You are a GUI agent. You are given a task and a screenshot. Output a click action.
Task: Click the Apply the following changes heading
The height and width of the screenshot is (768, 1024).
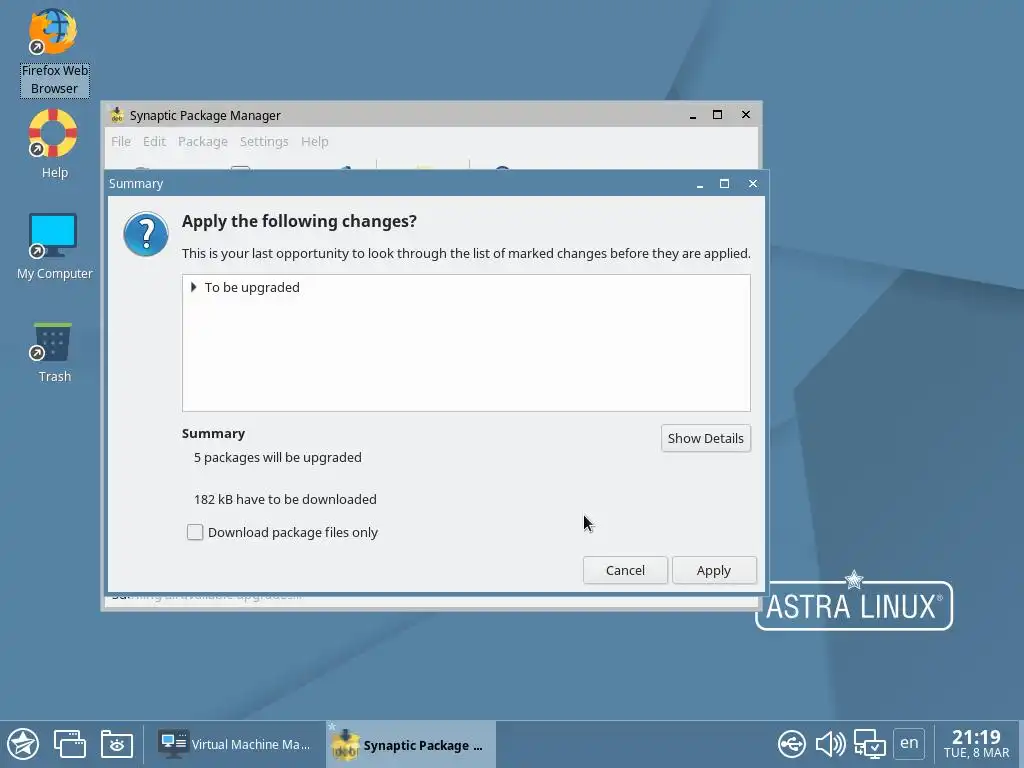(299, 221)
